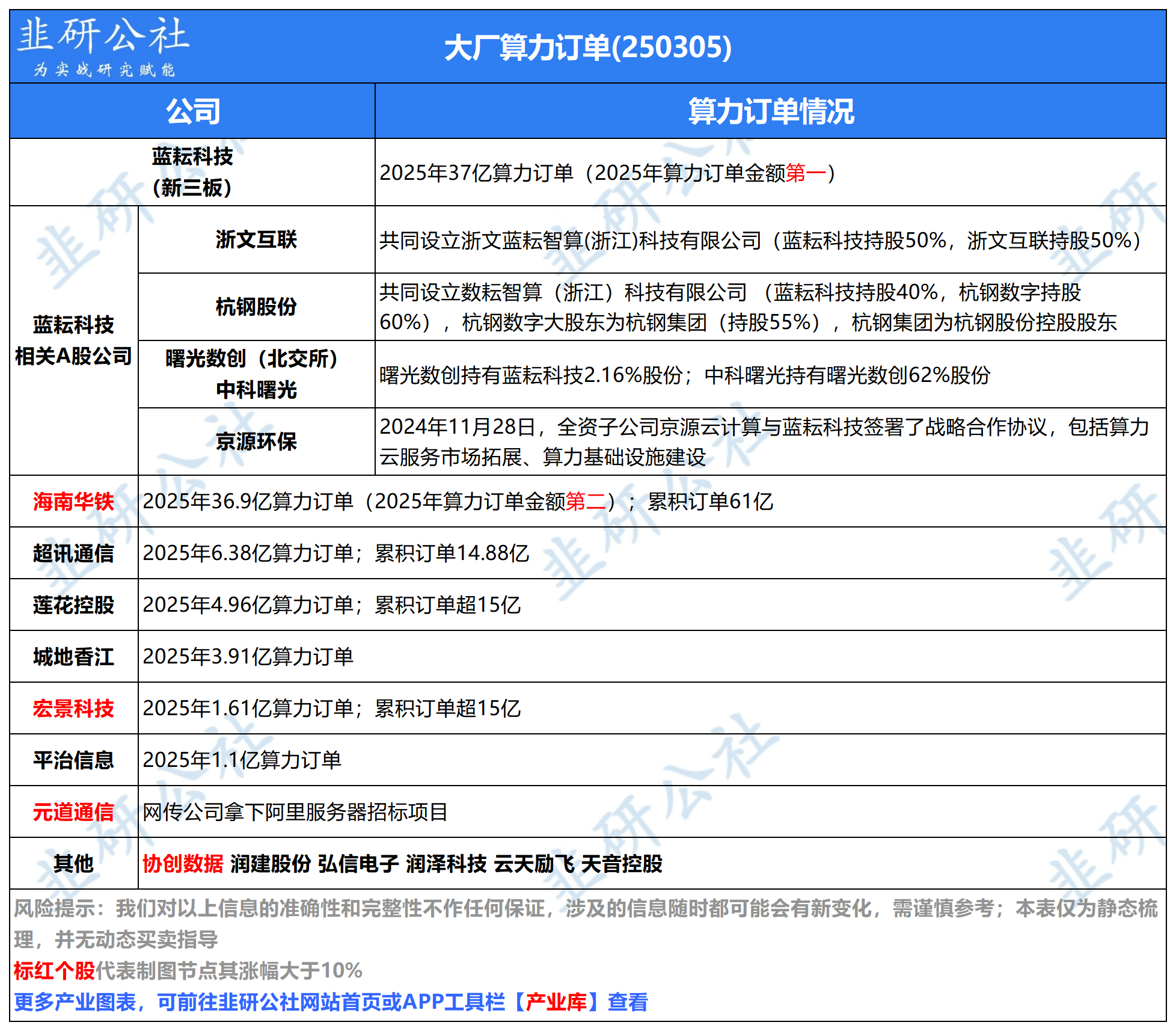Click the red 【产业库】 link text

point(556,1002)
